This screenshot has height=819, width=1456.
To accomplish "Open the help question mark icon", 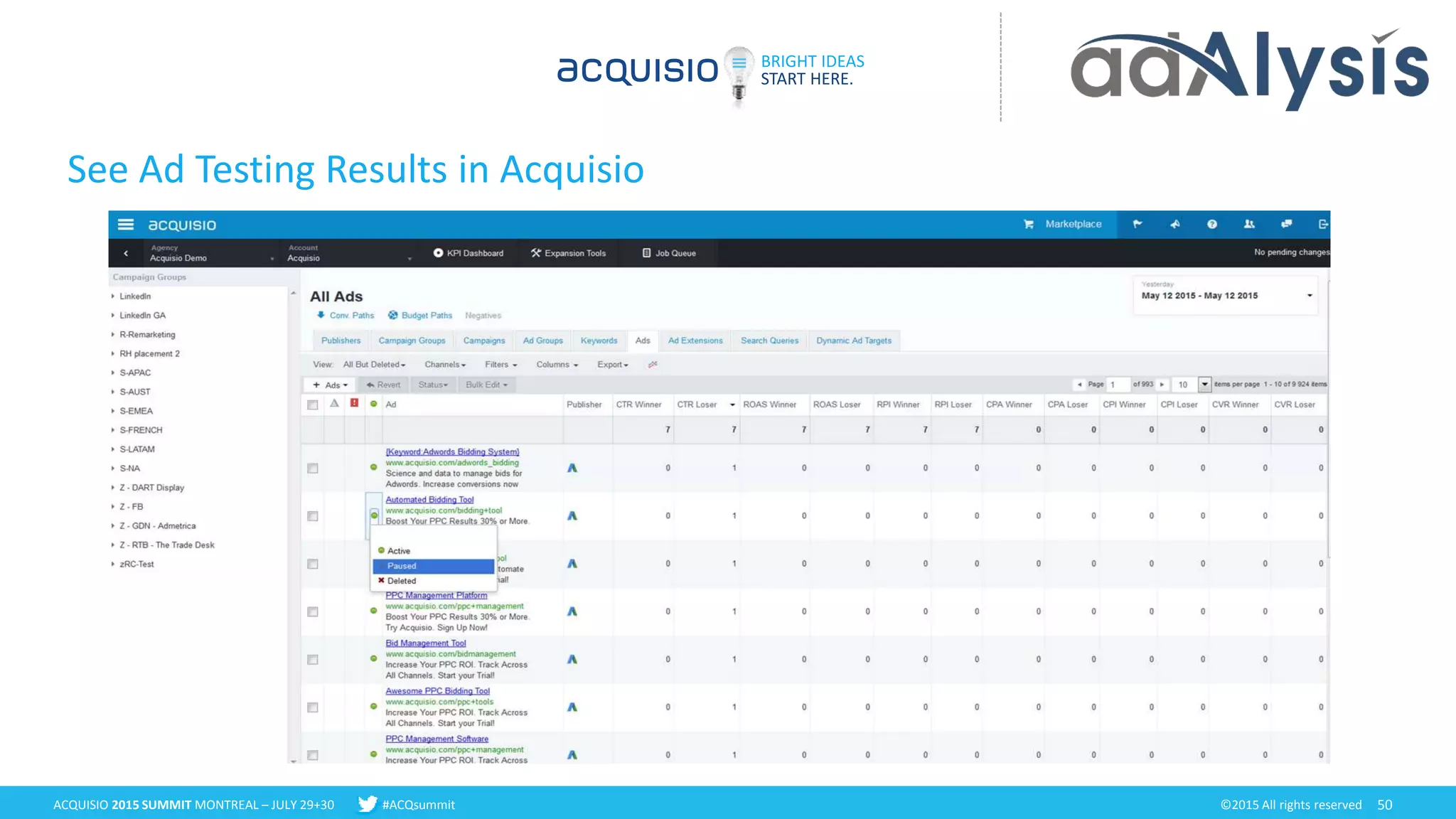I will click(1212, 224).
